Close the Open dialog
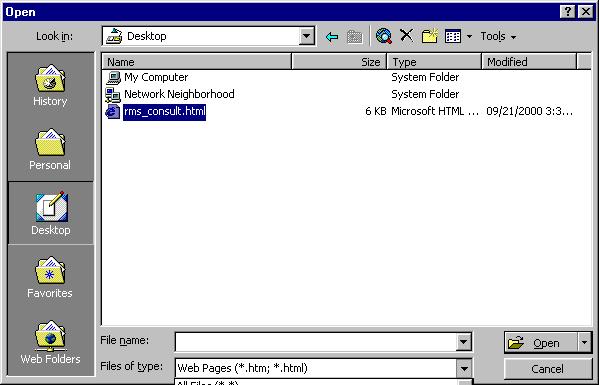 585,12
